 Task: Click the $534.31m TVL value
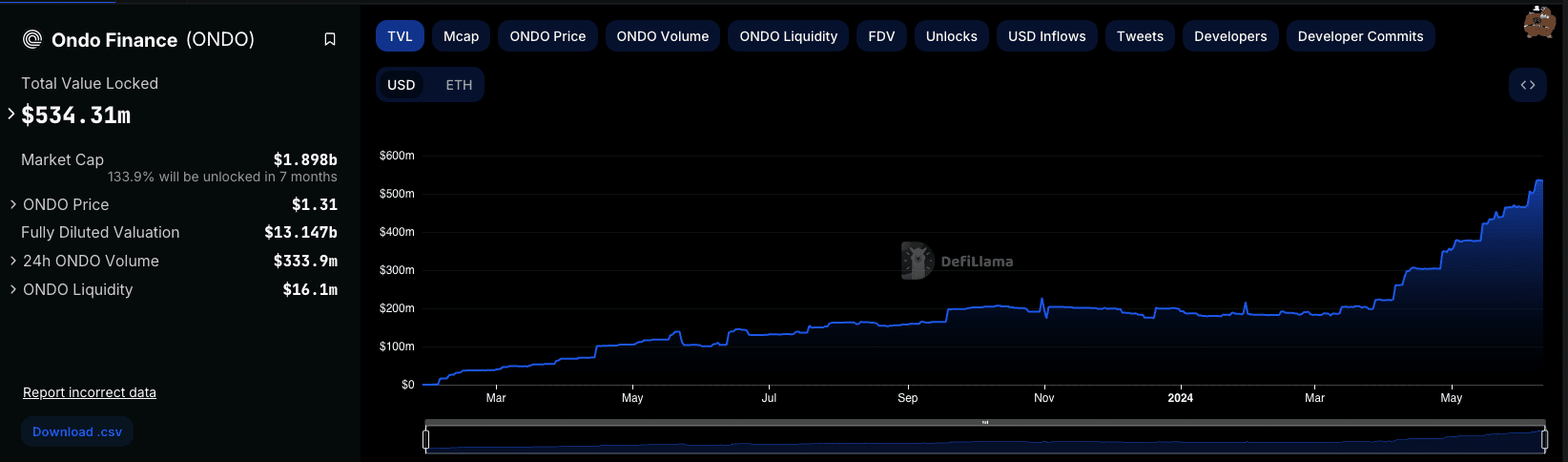(x=76, y=115)
